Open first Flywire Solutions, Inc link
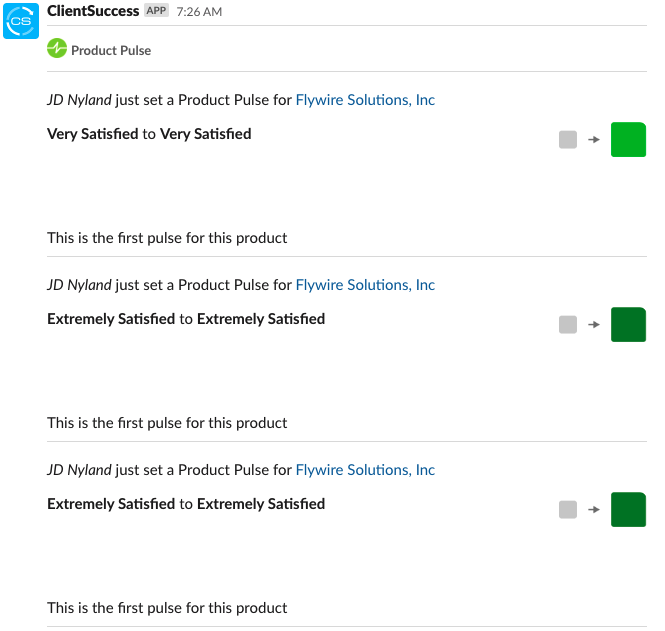Image resolution: width=665 pixels, height=631 pixels. 365,100
